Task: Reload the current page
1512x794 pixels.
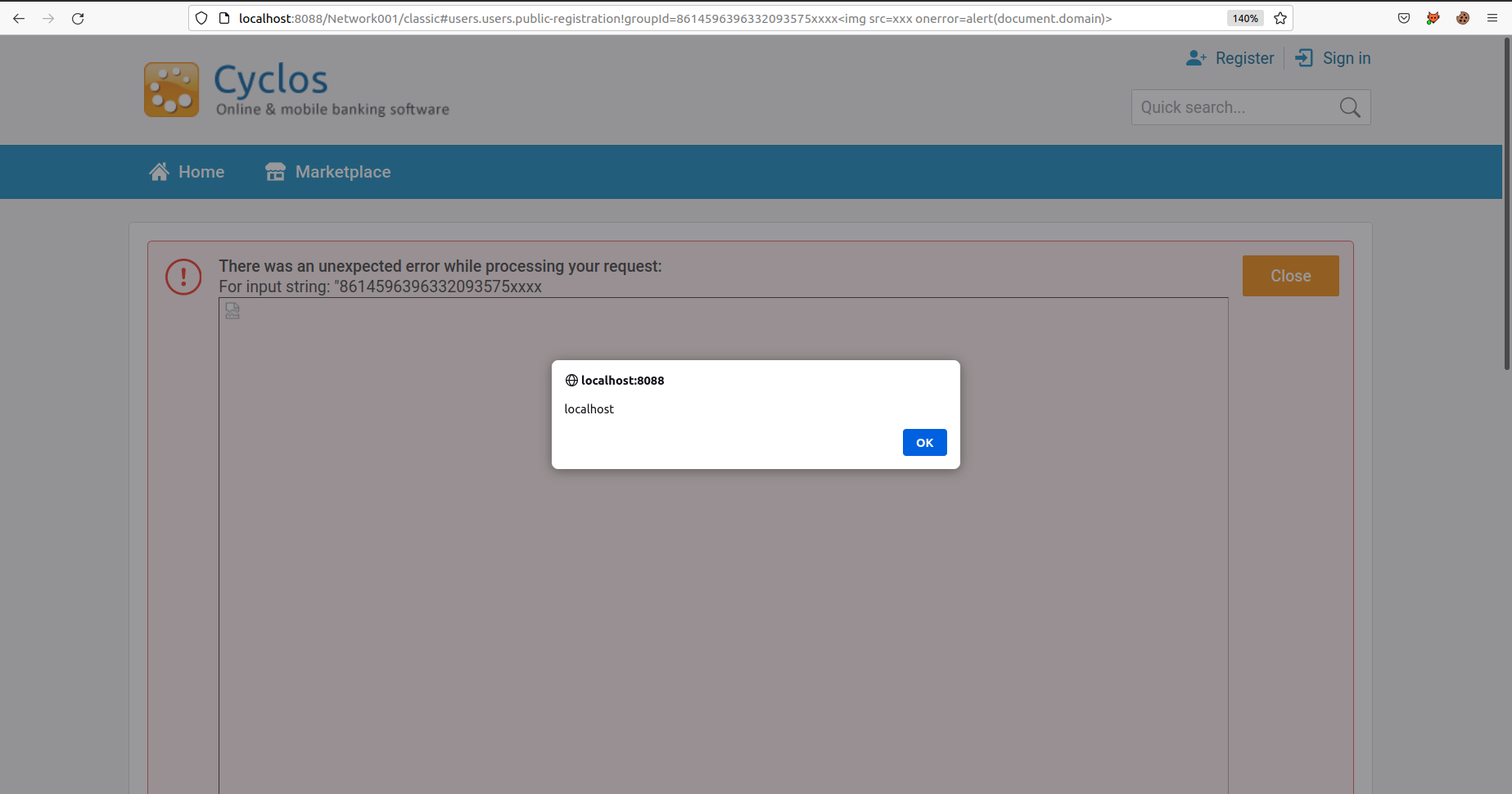Action: pos(78,18)
